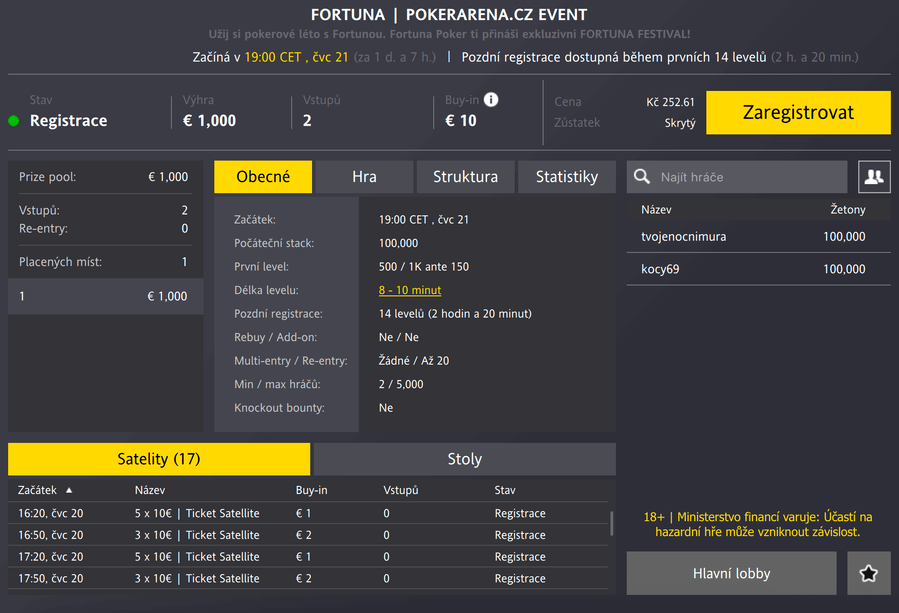Sort players by Název header
899x613 pixels.
(x=656, y=209)
